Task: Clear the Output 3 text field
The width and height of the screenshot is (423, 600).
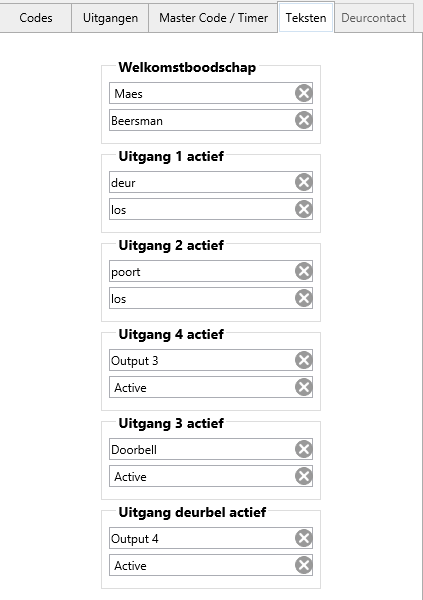Action: pos(304,360)
